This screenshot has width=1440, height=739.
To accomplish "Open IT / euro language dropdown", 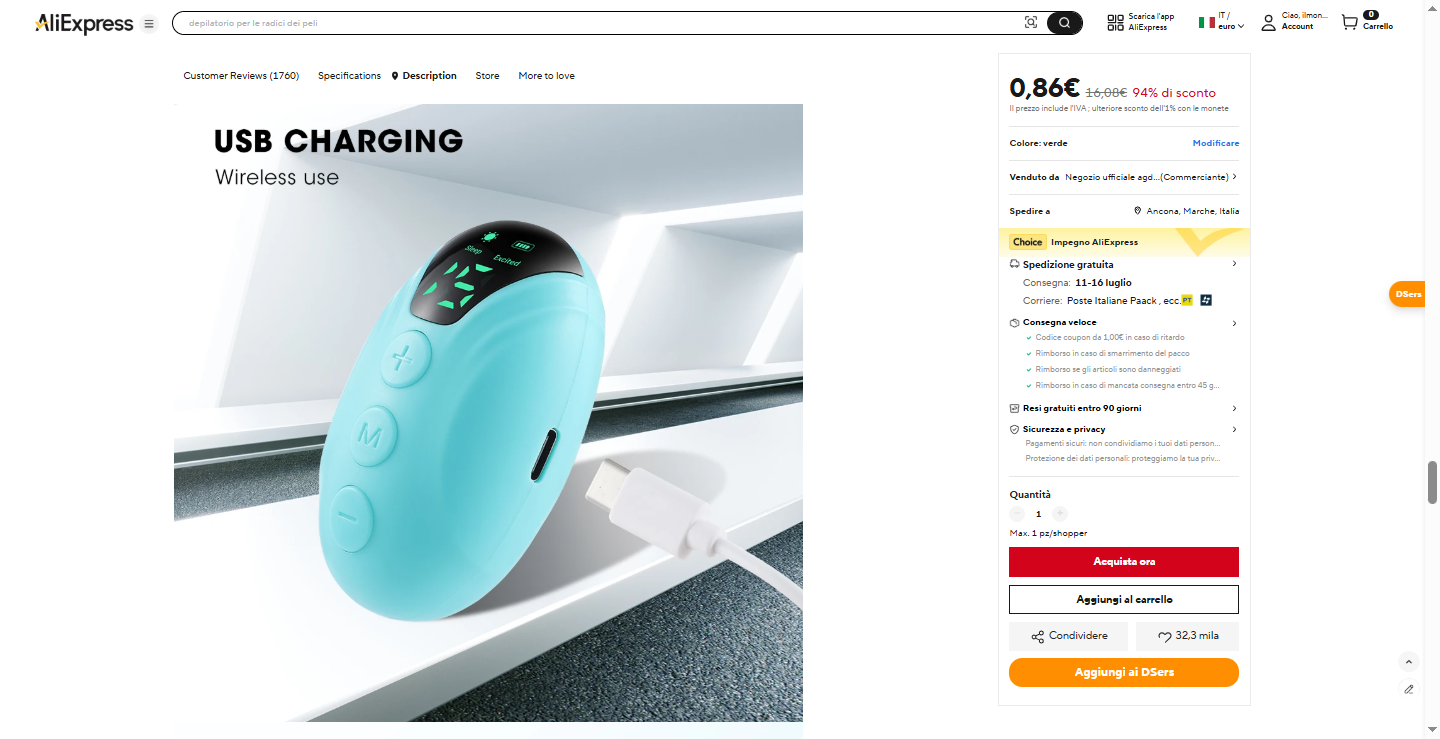I will point(1222,22).
